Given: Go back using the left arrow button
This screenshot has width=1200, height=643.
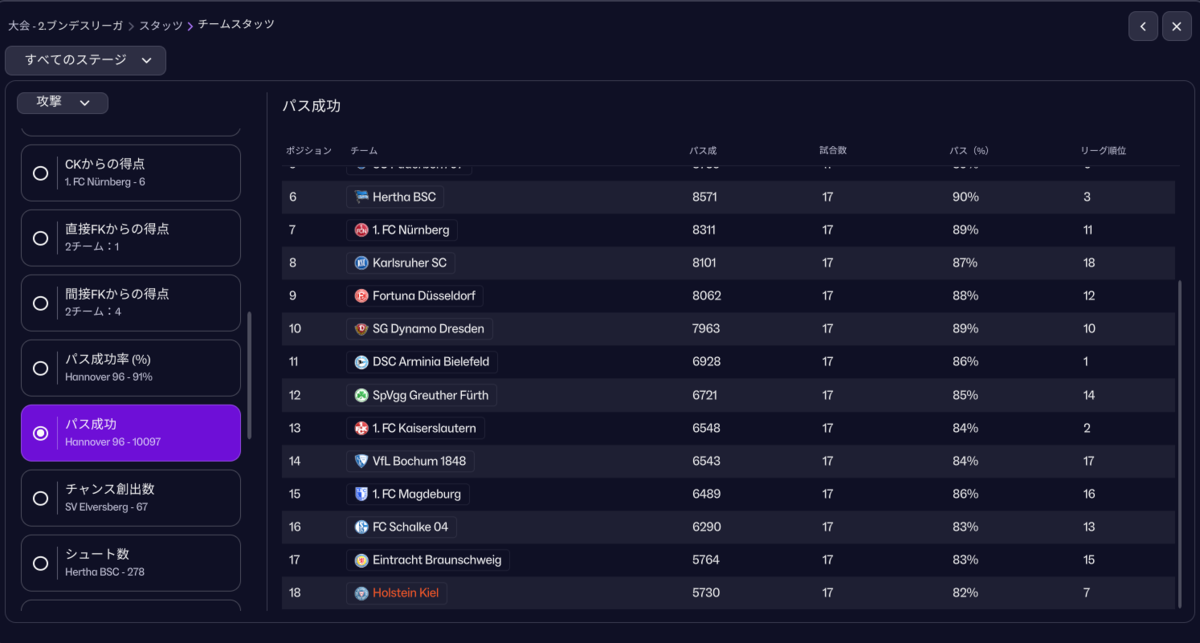Looking at the screenshot, I should 1143,26.
